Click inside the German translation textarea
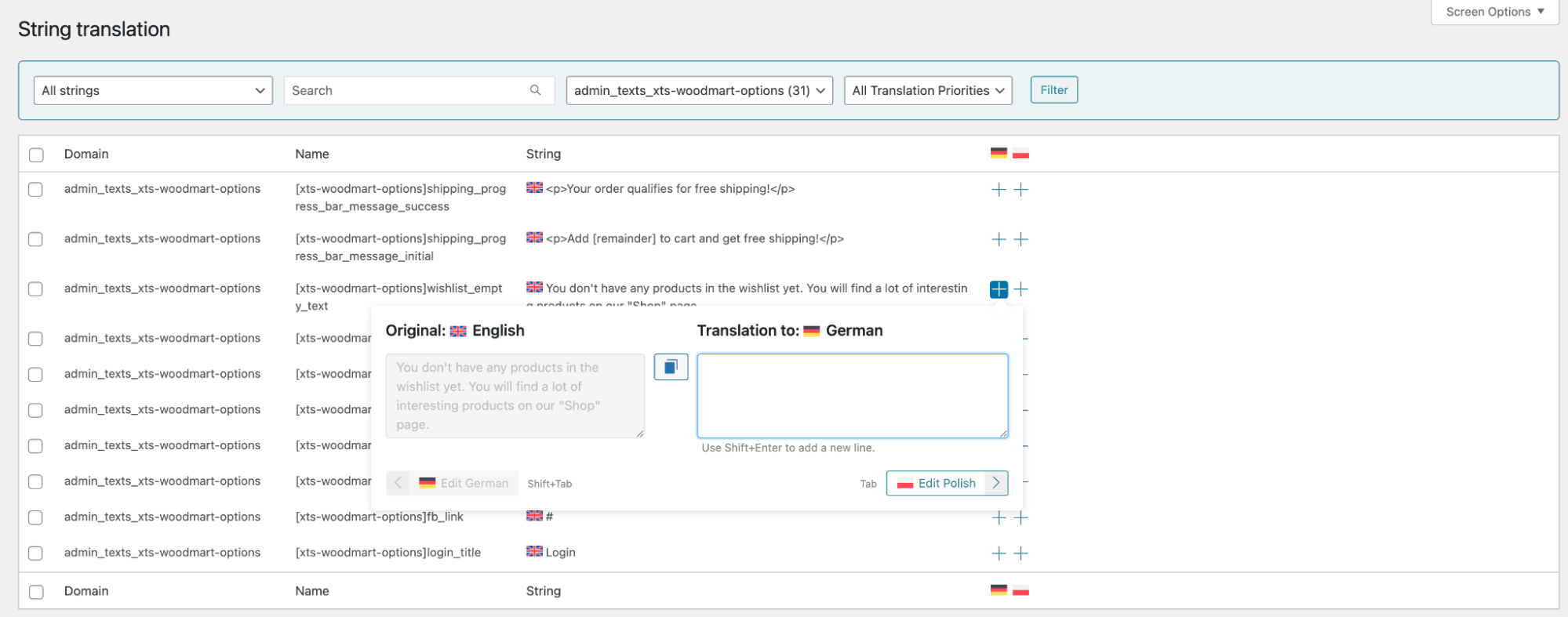This screenshot has height=617, width=1568. 852,395
